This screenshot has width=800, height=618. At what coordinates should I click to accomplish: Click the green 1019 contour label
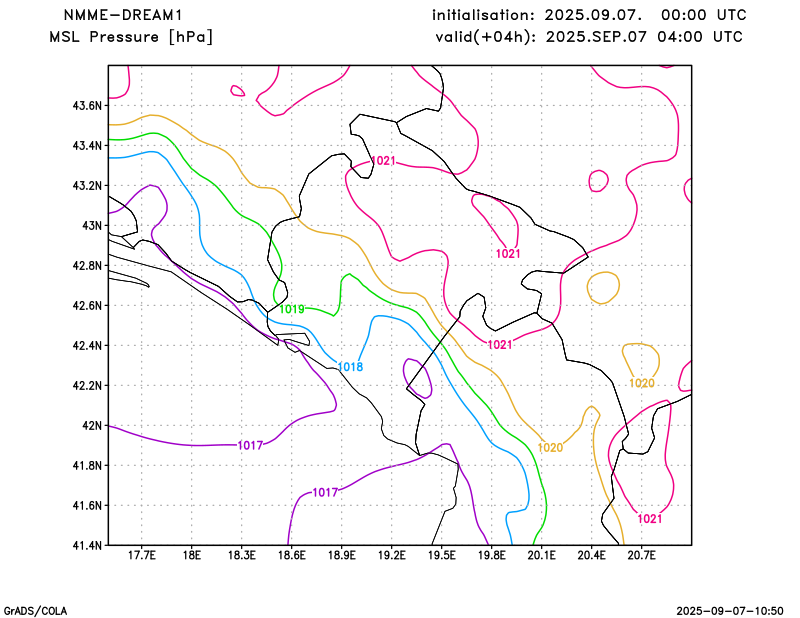click(292, 309)
